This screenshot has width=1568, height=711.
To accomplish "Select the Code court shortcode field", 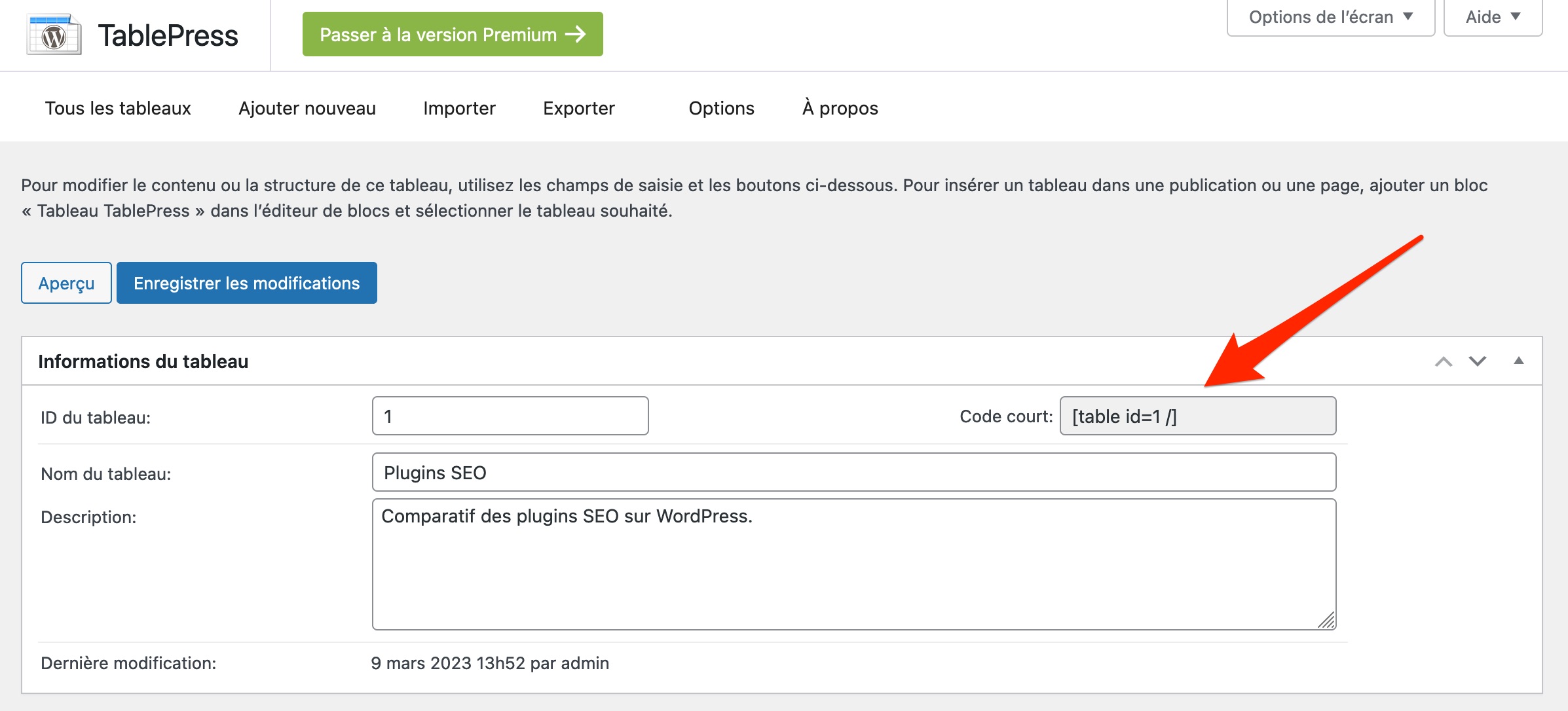I will [1198, 416].
